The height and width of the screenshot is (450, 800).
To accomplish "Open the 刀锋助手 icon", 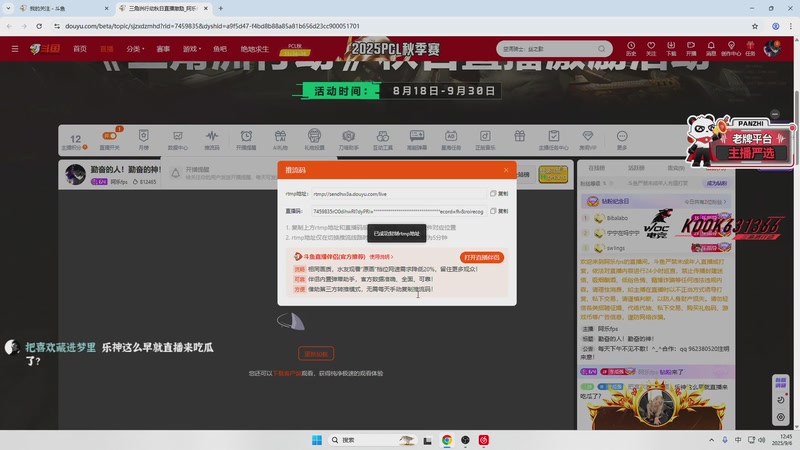I will pyautogui.click(x=348, y=139).
